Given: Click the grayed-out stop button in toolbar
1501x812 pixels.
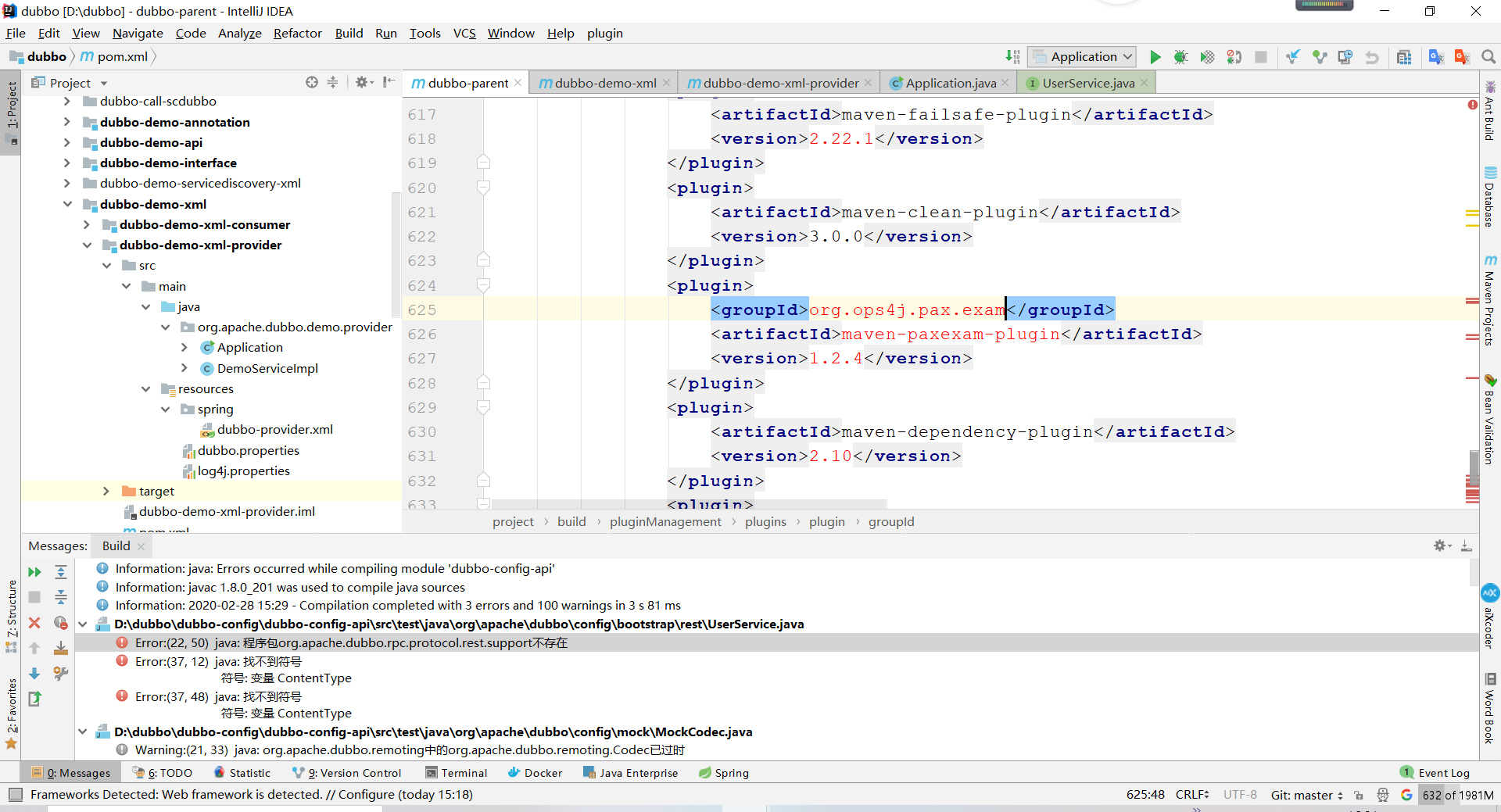Looking at the screenshot, I should tap(1260, 57).
